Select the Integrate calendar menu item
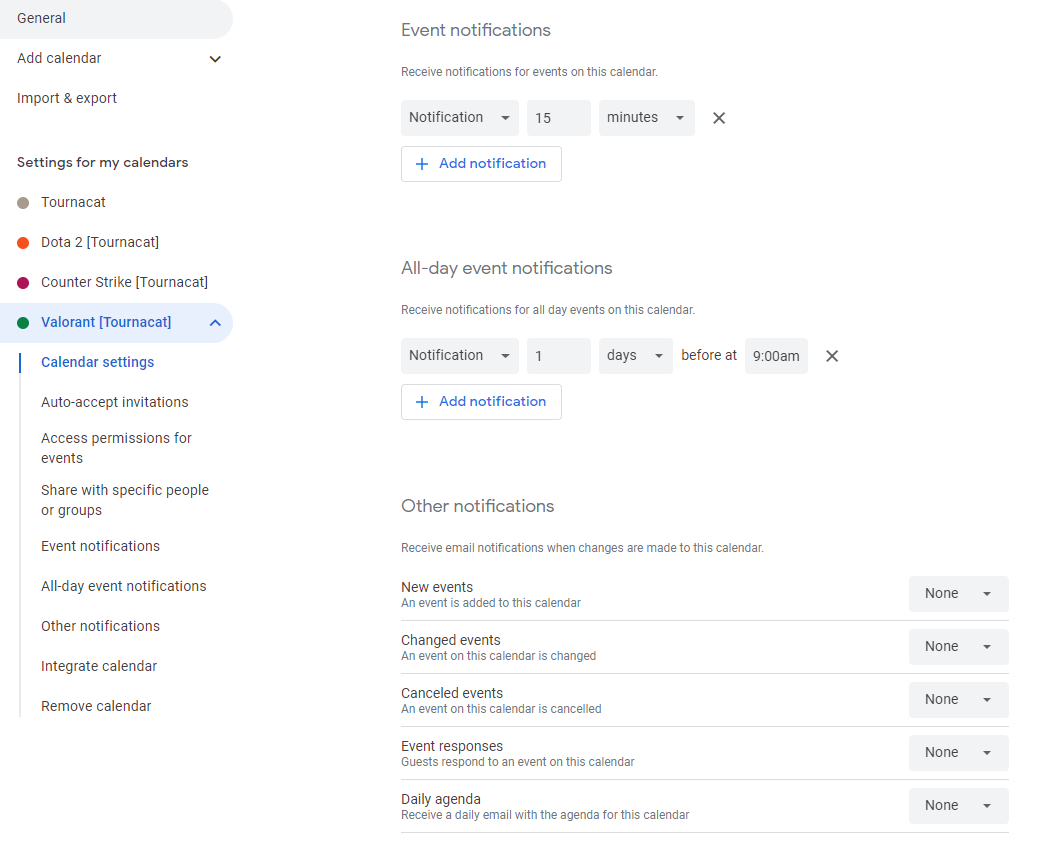The height and width of the screenshot is (845, 1040). [97, 665]
